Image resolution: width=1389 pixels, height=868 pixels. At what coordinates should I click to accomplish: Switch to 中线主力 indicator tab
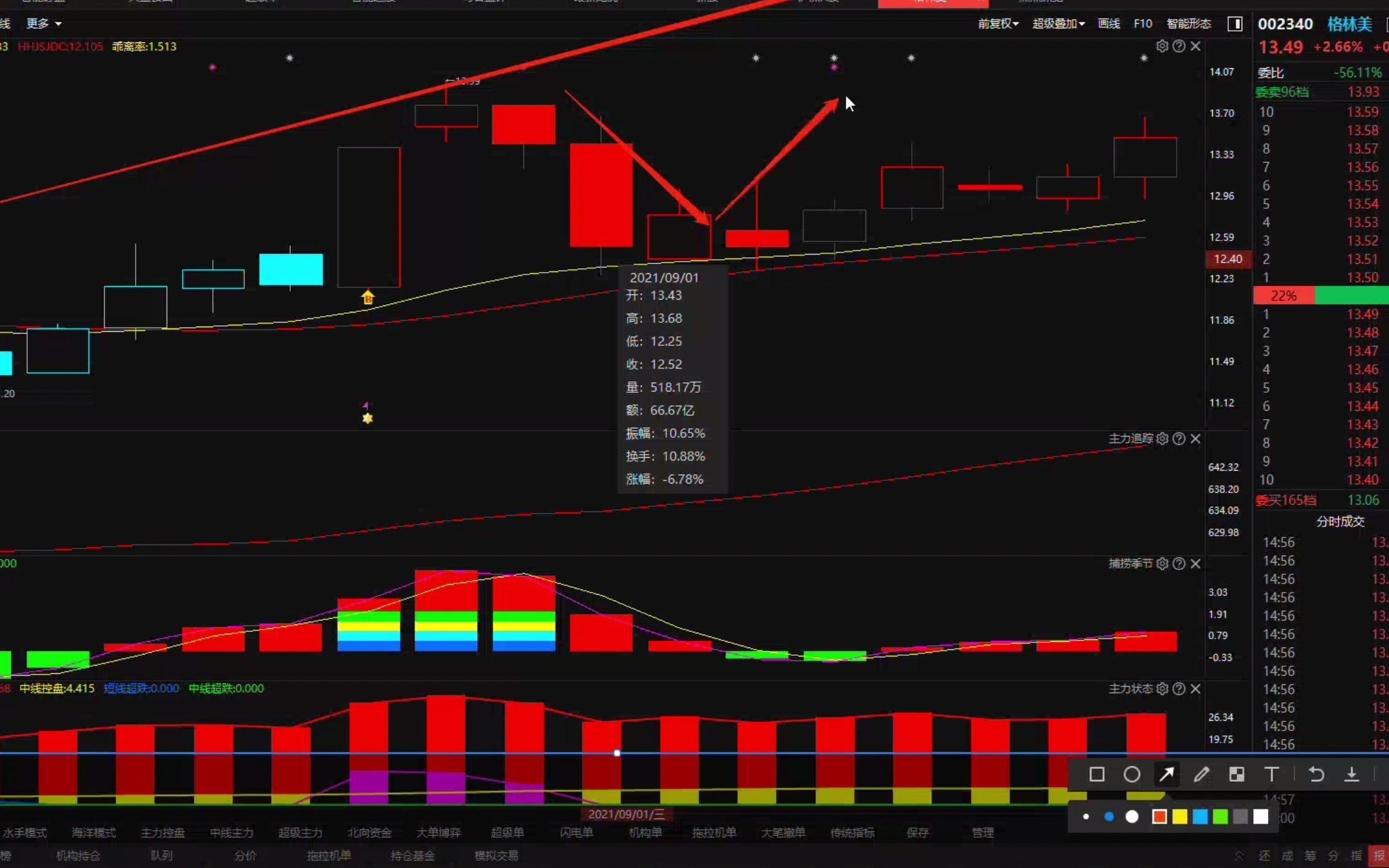[232, 833]
